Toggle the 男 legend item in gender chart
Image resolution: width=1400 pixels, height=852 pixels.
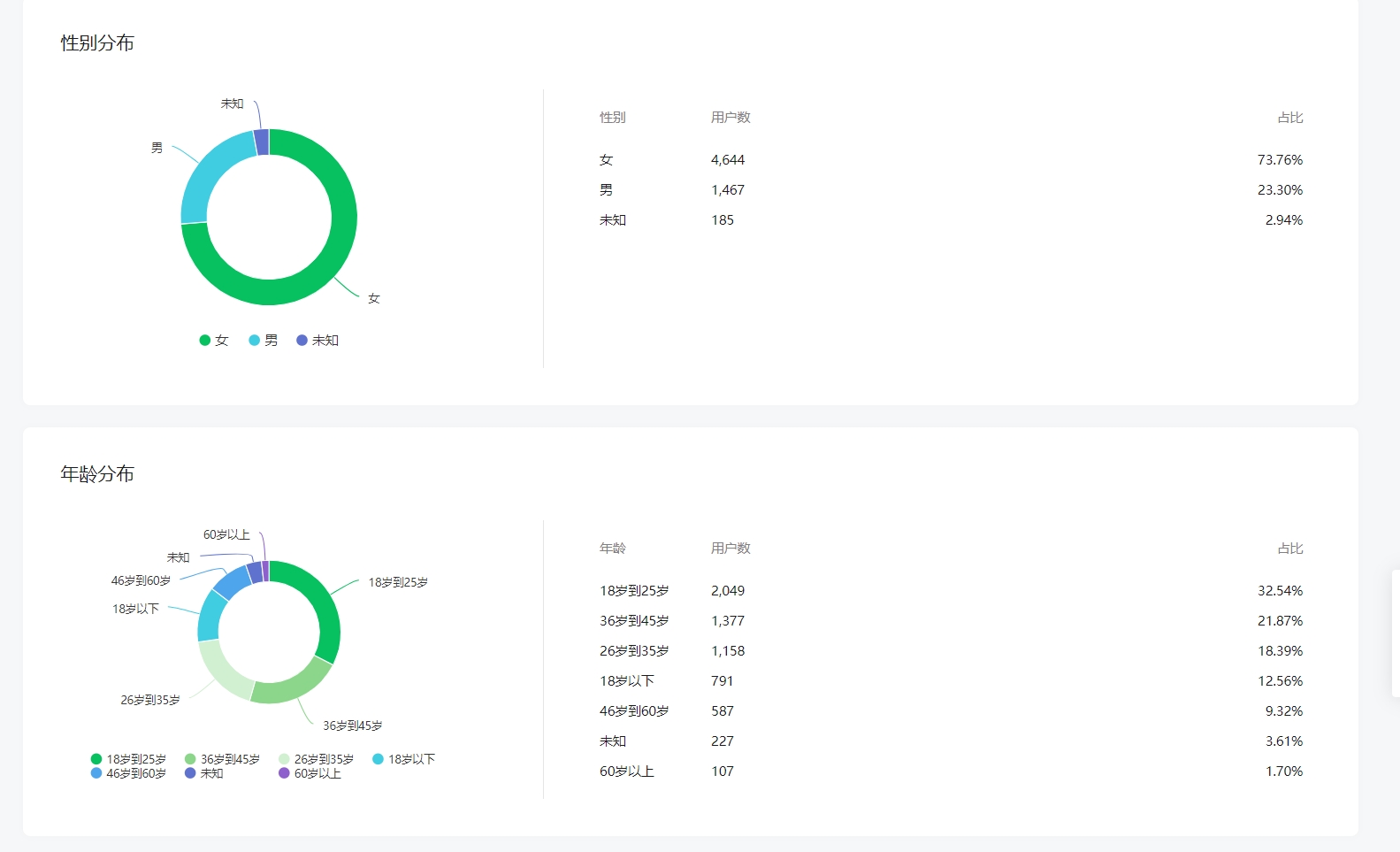pyautogui.click(x=264, y=341)
